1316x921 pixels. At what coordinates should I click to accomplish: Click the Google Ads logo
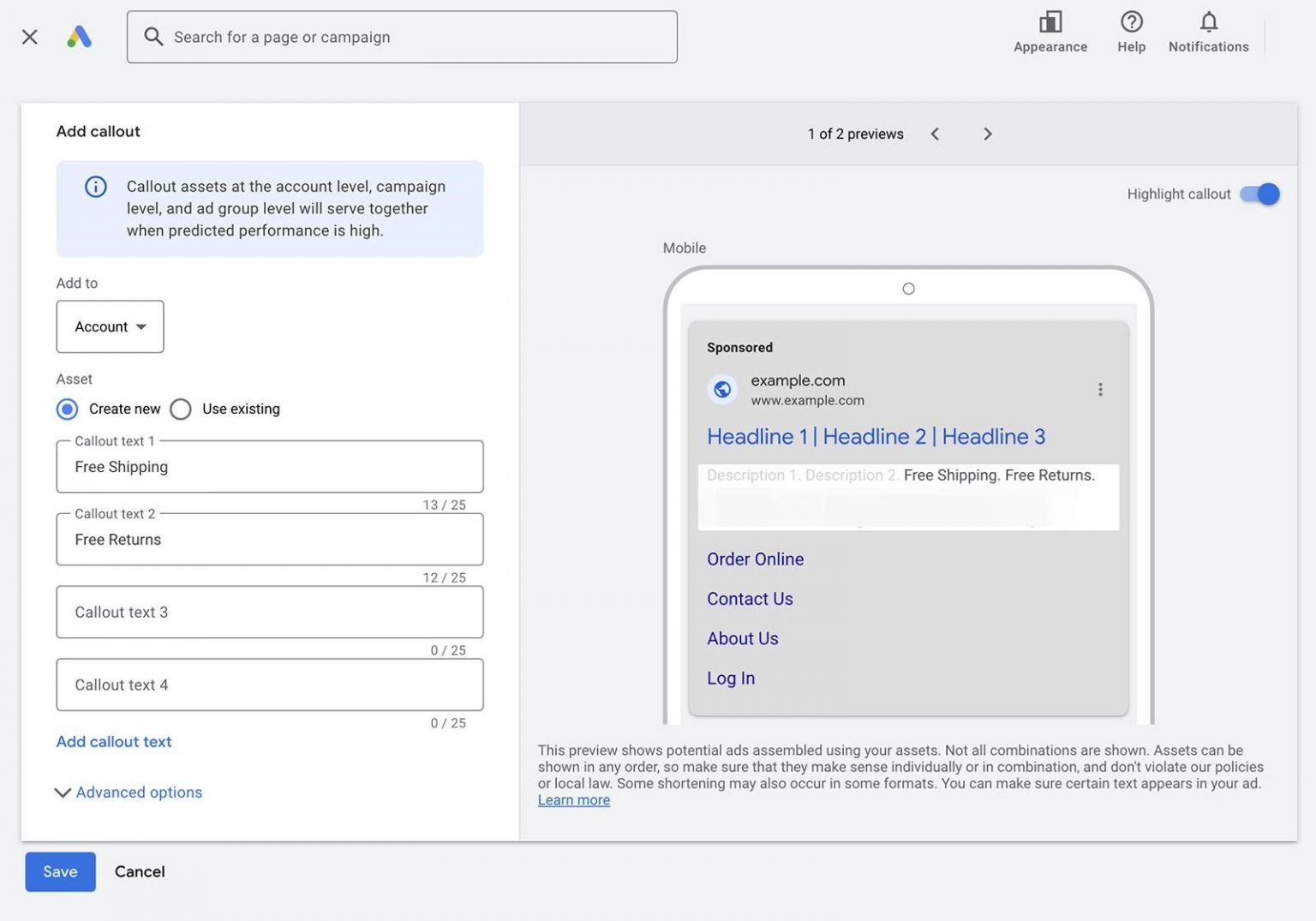click(x=80, y=36)
